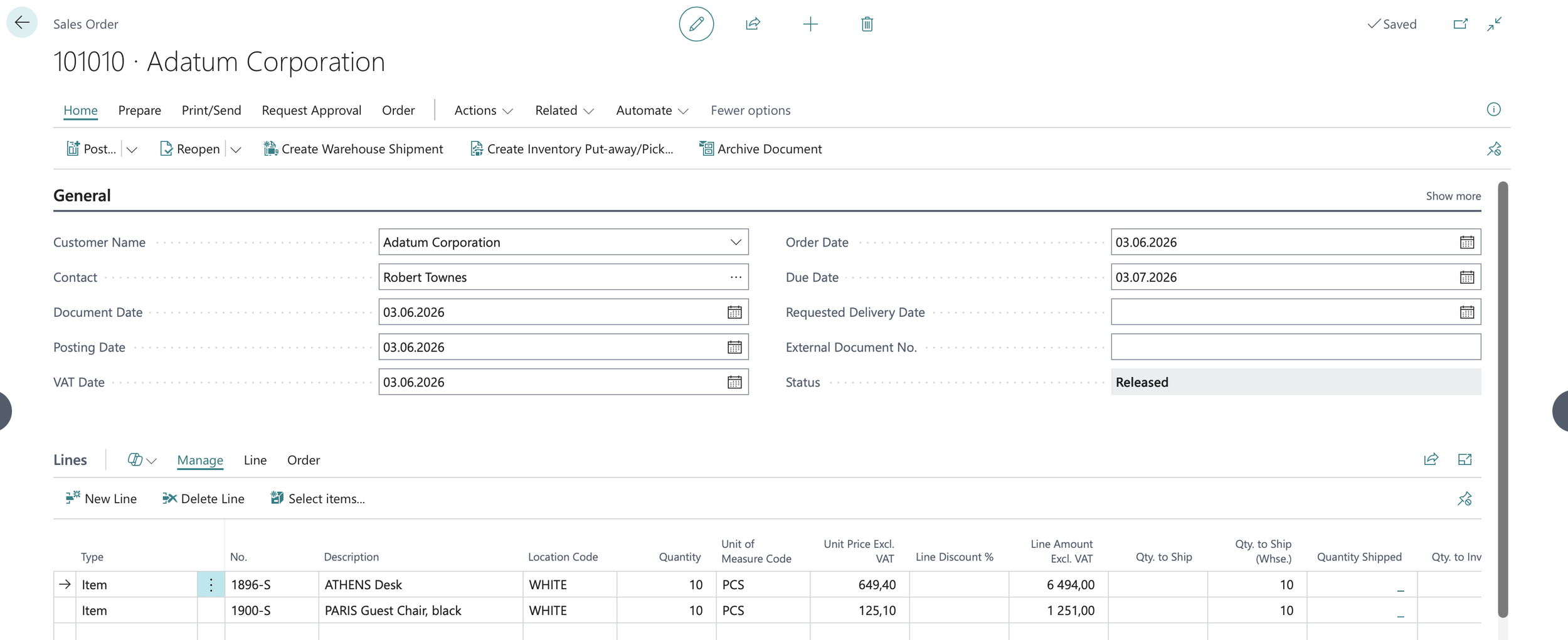
Task: Click Create Inventory Put-away/Pick...
Action: [571, 149]
